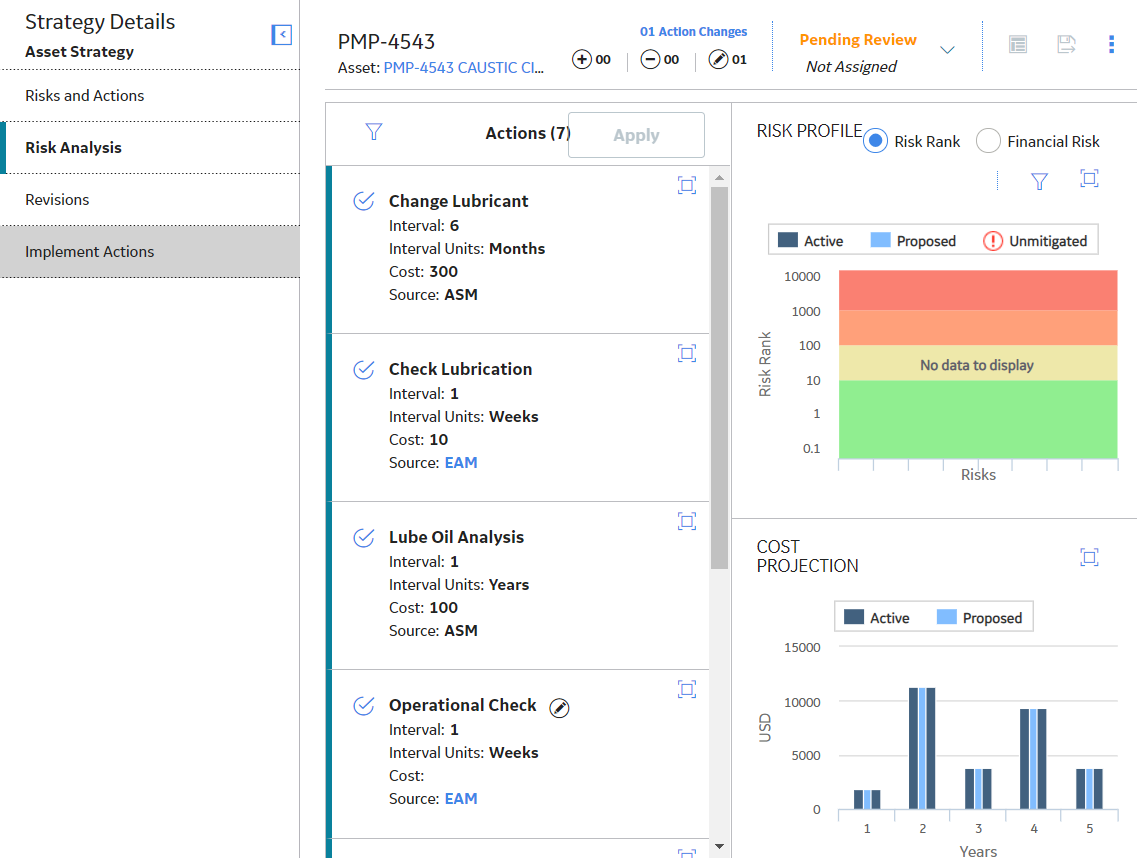Image resolution: width=1137 pixels, height=858 pixels.
Task: Click the Year 4 cost bar
Action: coord(1033,759)
